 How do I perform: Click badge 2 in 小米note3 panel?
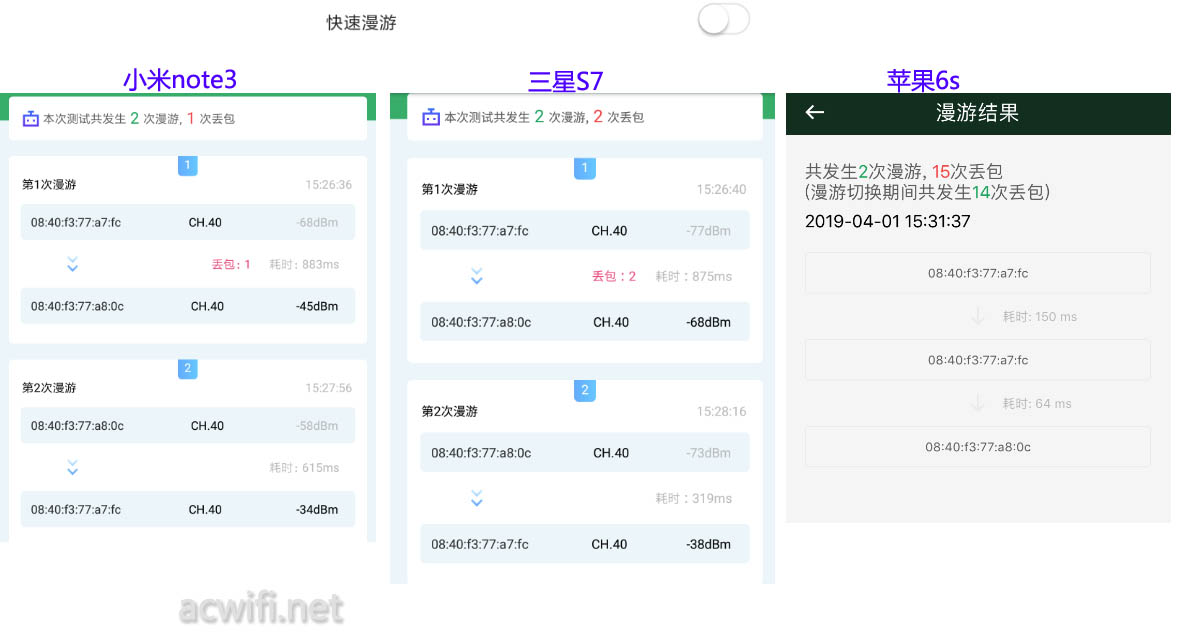click(187, 368)
